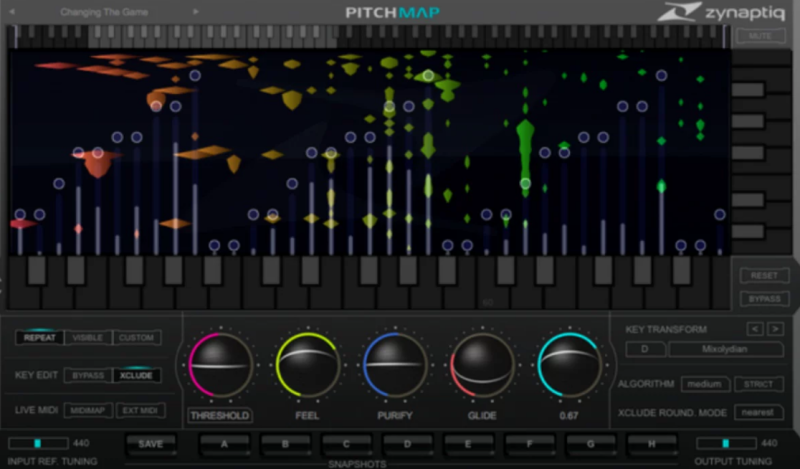Click the RESET button

tap(764, 276)
